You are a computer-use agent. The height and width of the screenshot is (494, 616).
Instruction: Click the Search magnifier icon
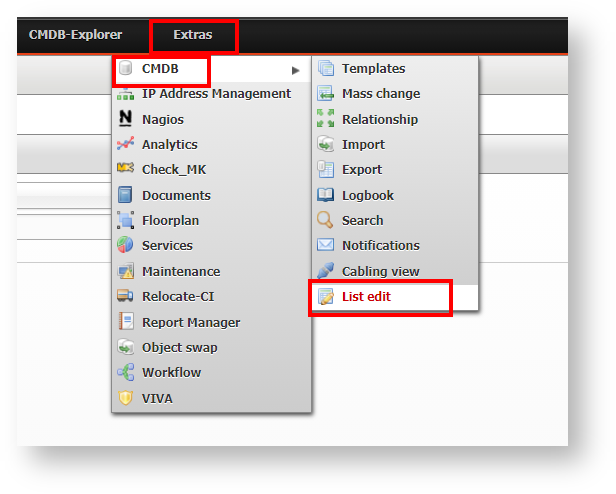[x=325, y=220]
